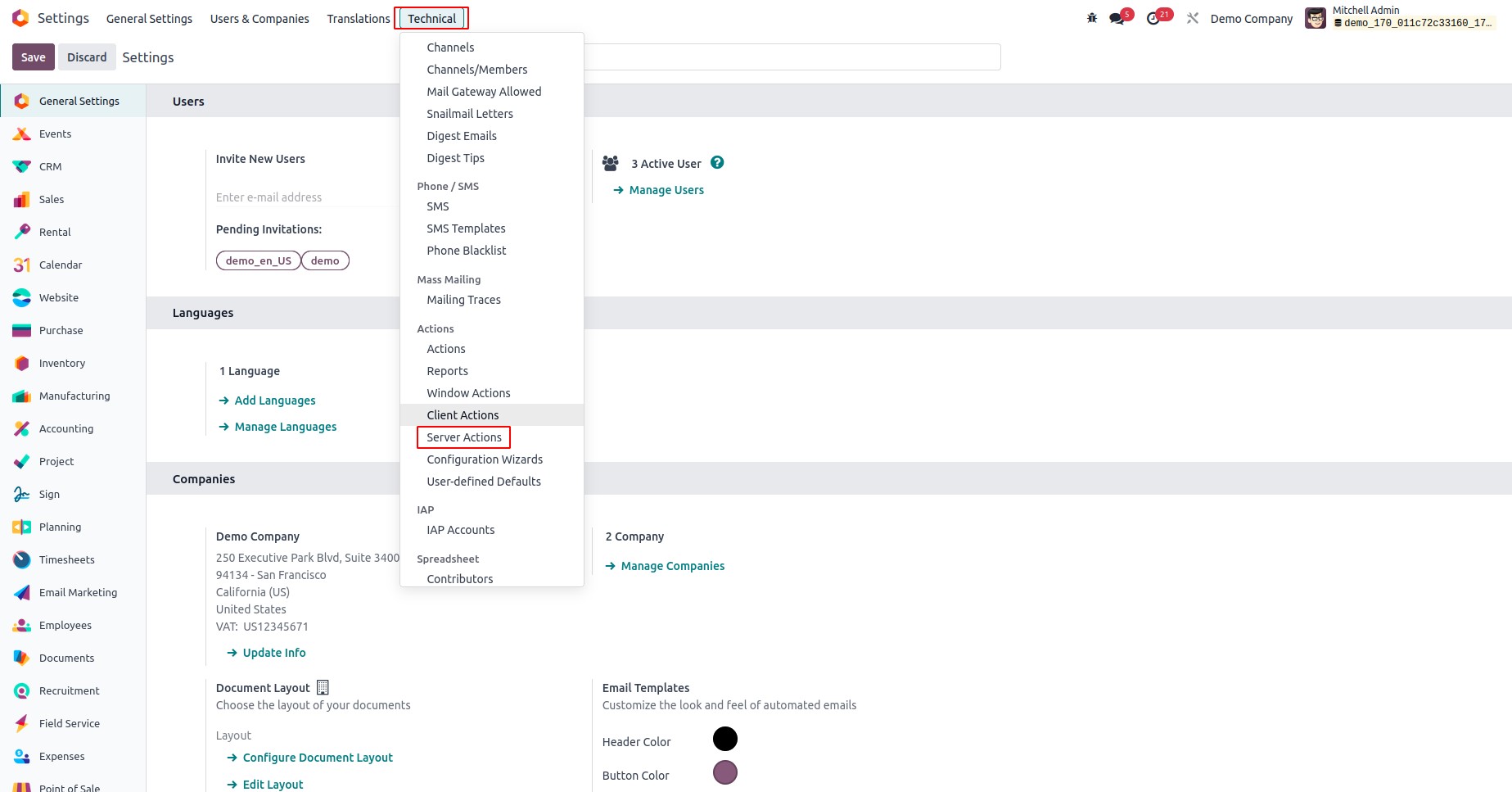Open the debug bug icon menu

click(1092, 18)
